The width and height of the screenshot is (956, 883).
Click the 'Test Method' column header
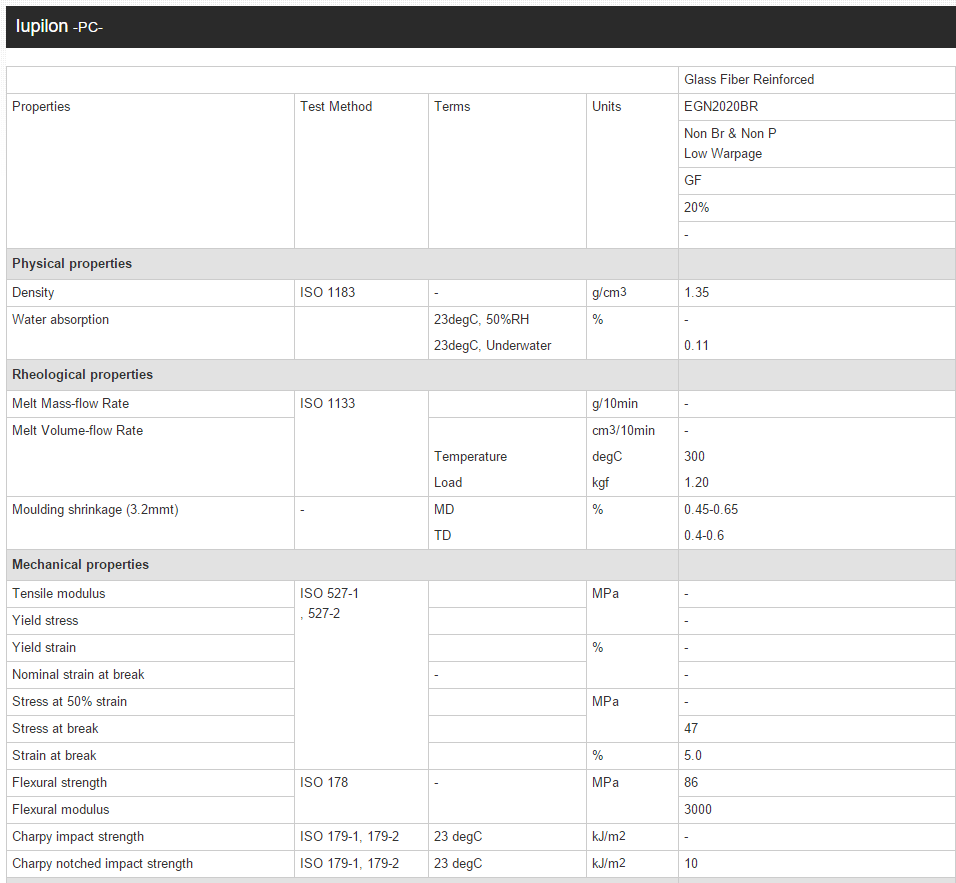click(x=336, y=106)
